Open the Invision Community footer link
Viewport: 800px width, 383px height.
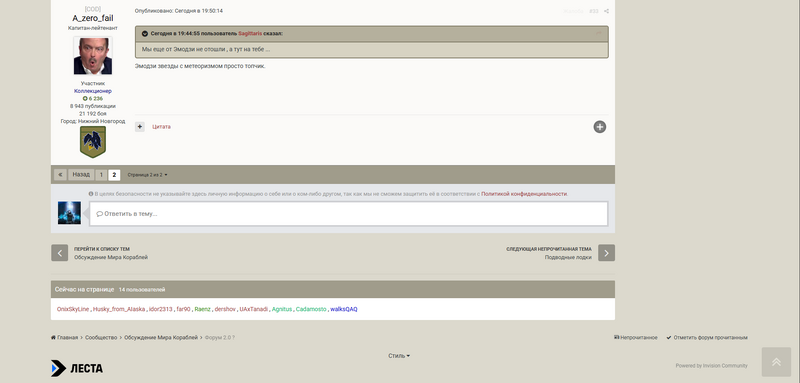click(711, 366)
